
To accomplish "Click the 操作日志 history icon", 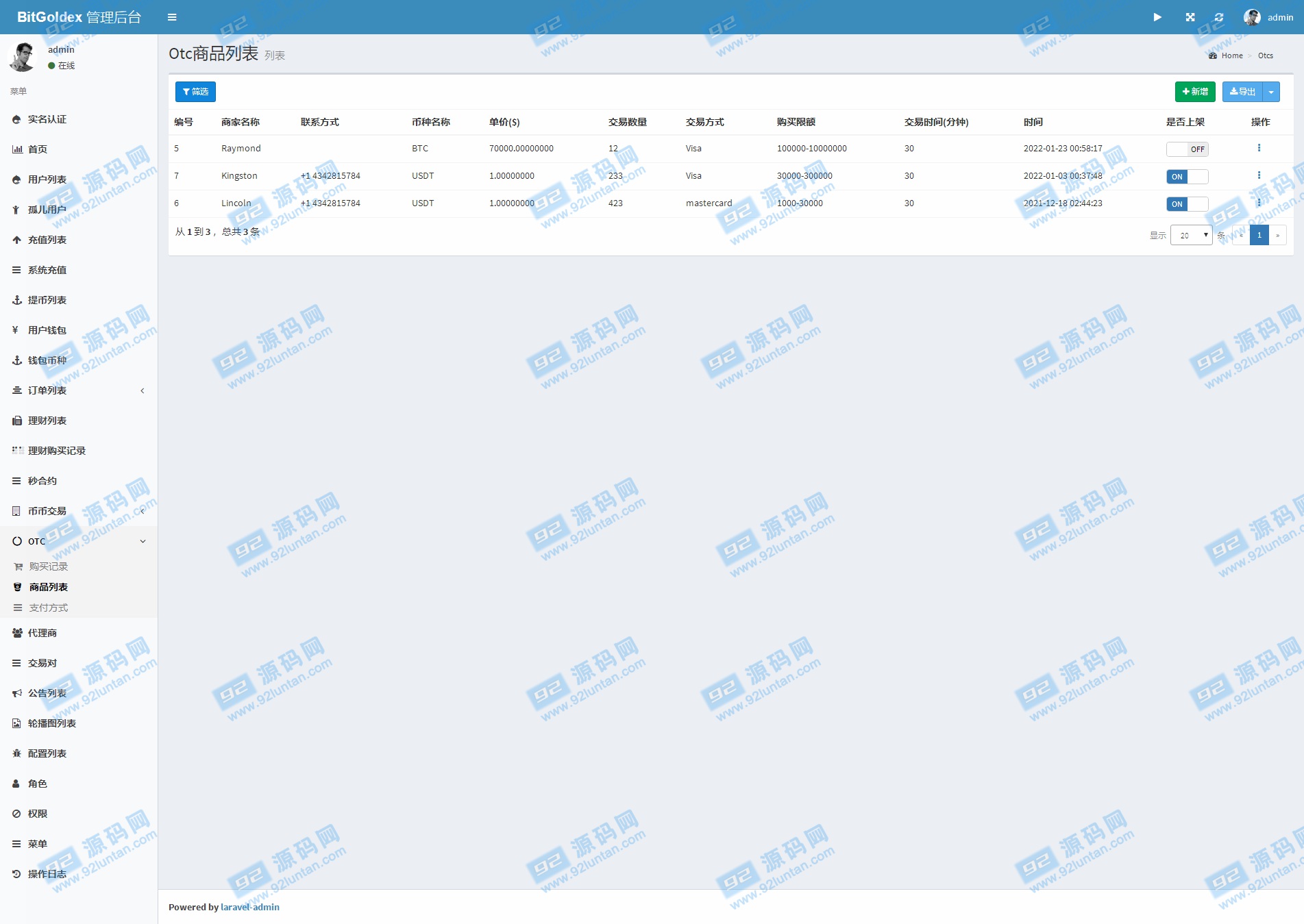I will (16, 874).
